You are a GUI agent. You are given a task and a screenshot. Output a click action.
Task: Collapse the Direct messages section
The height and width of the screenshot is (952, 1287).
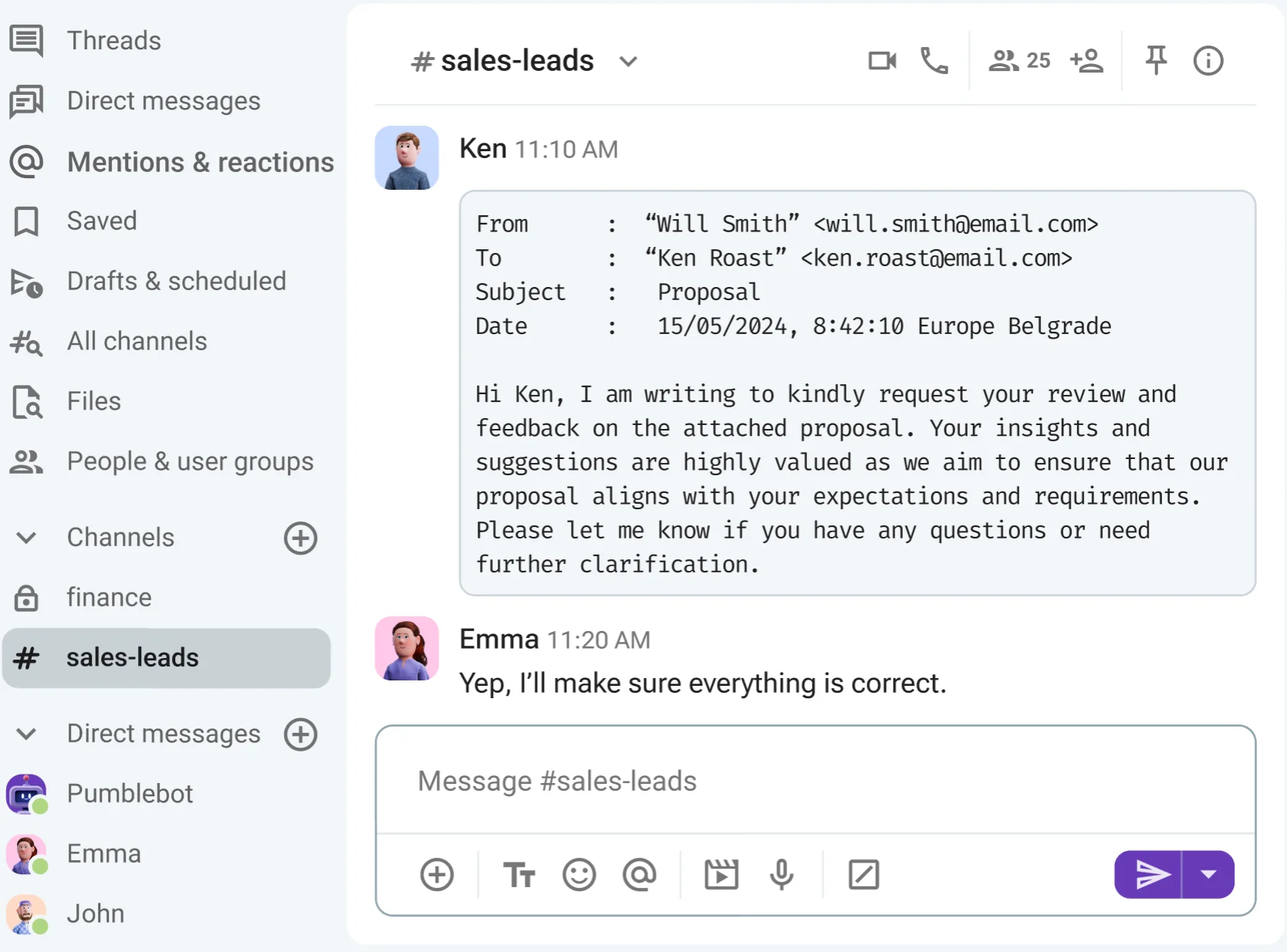click(x=26, y=734)
